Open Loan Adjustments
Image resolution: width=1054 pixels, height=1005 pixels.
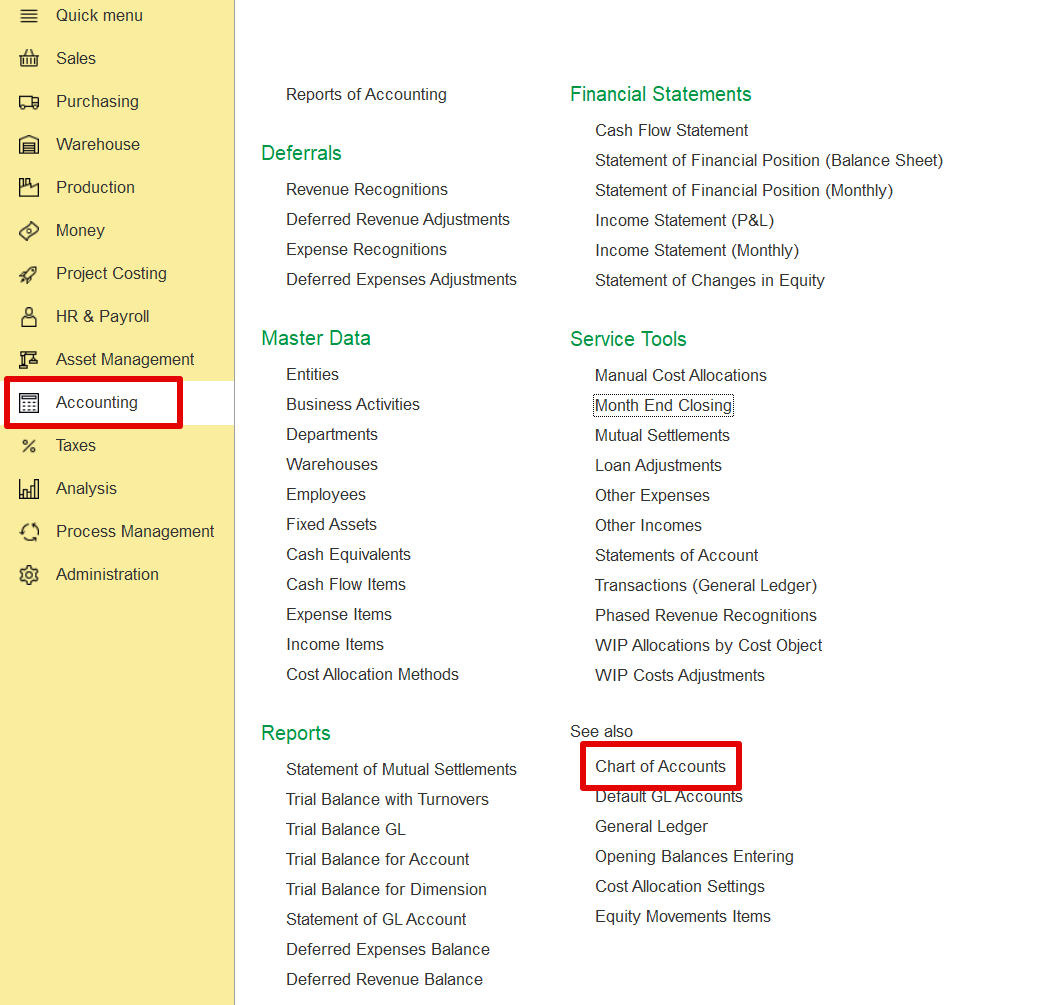(x=658, y=466)
